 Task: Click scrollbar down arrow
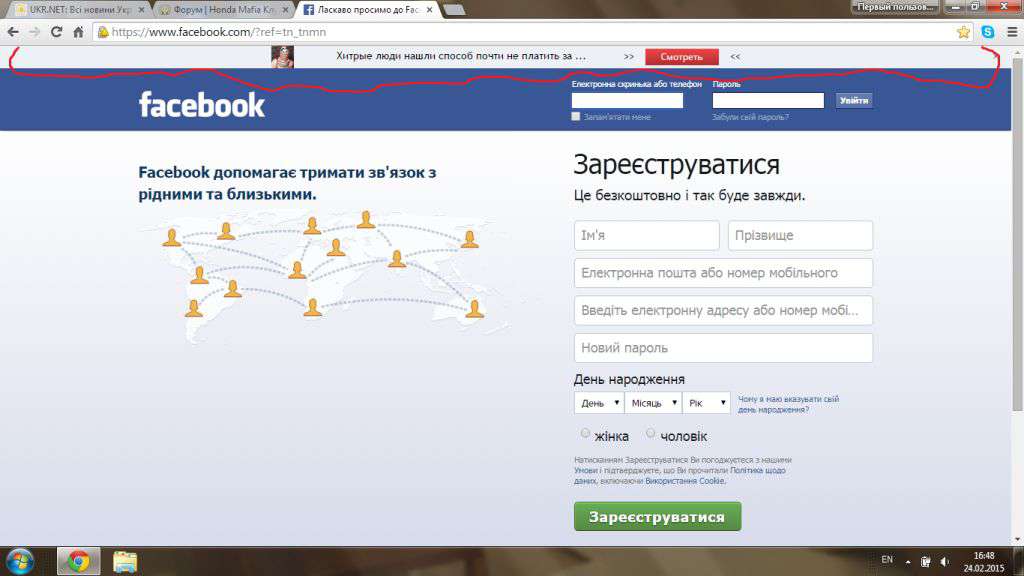[1017, 539]
